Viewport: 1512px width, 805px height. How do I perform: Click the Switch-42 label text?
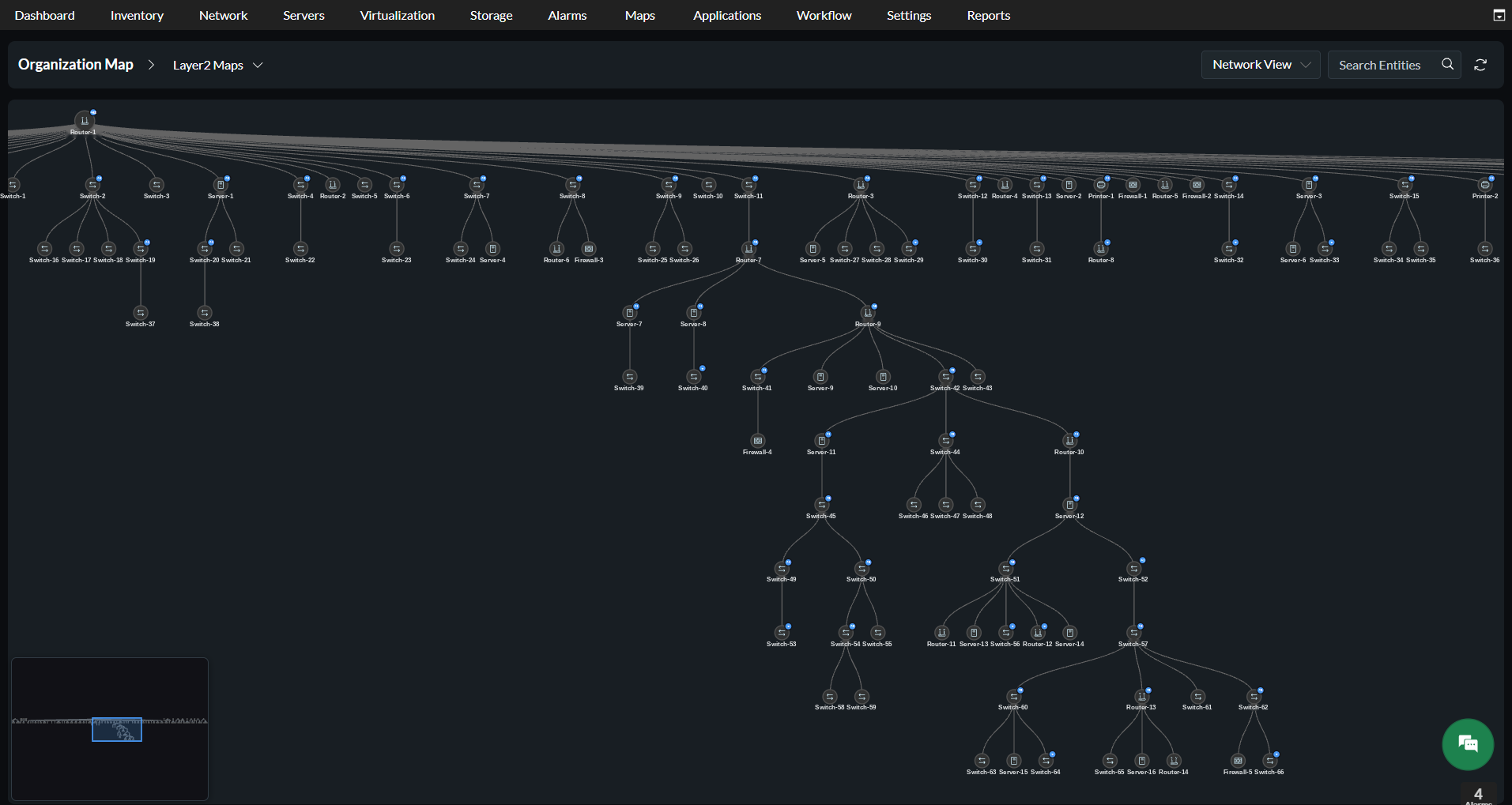tap(945, 388)
